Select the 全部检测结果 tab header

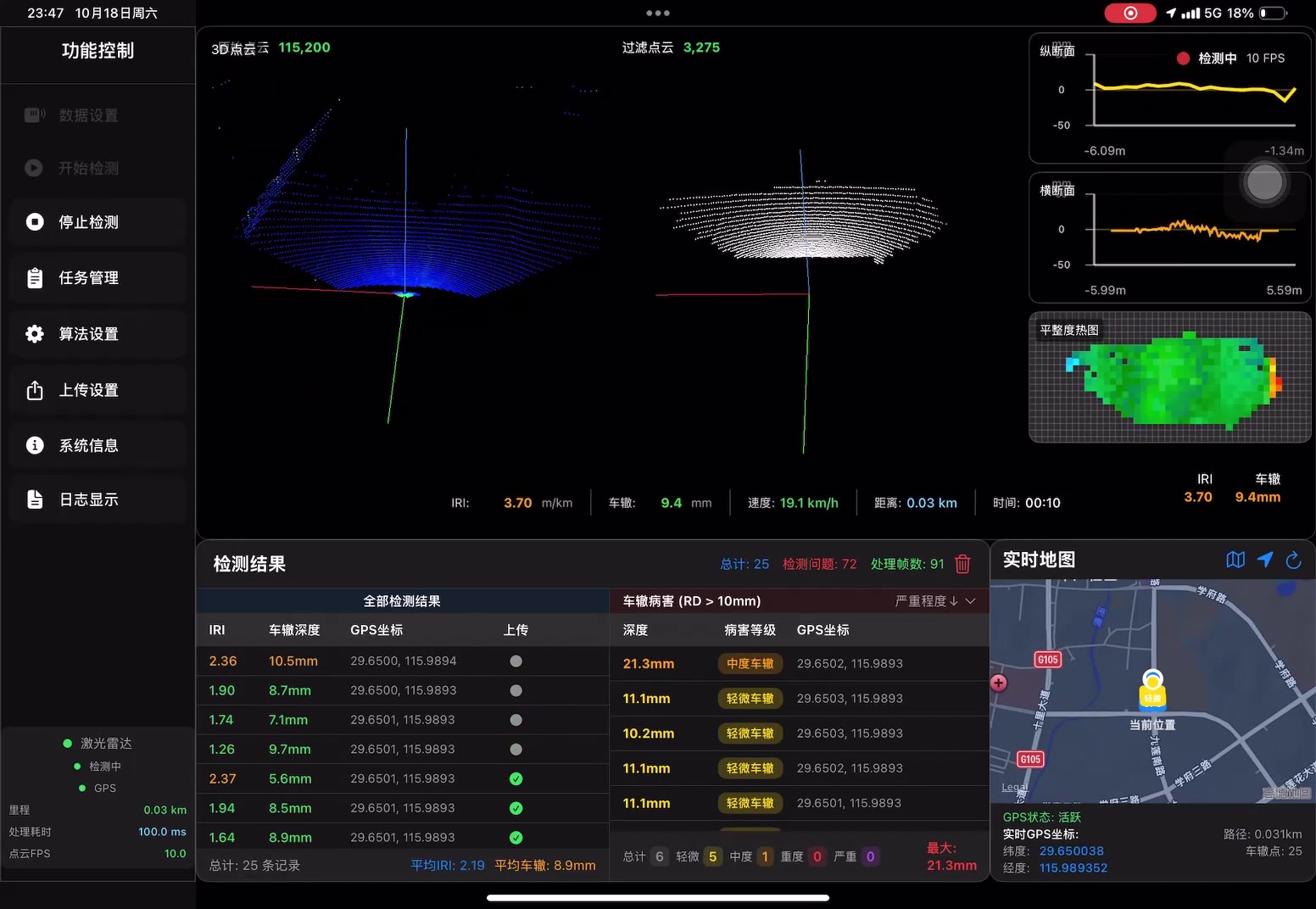click(402, 601)
